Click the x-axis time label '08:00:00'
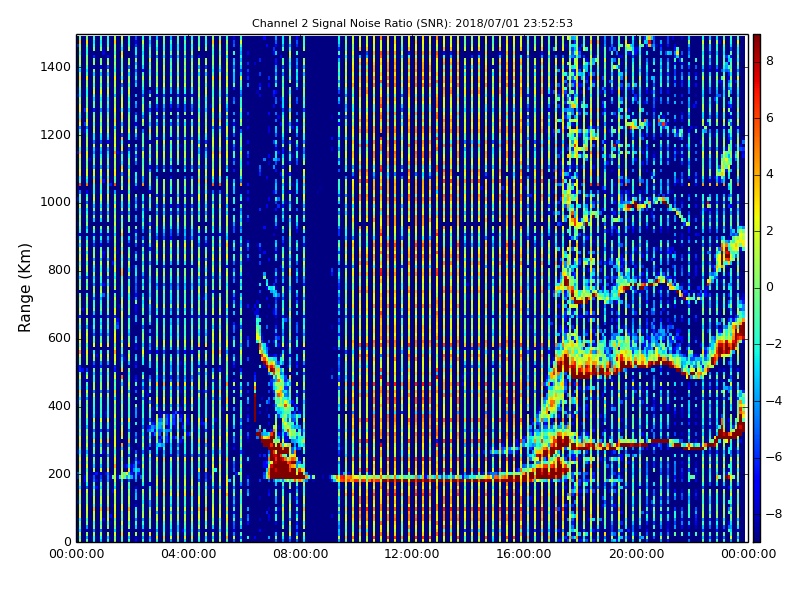This screenshot has height=600, width=800. [301, 554]
